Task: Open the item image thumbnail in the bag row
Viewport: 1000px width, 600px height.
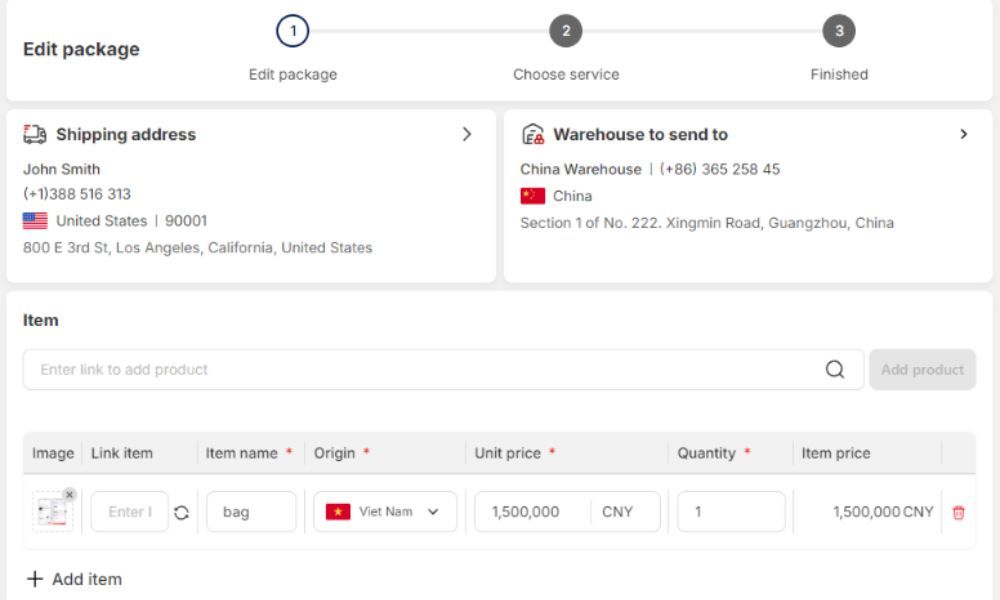Action: pos(52,511)
